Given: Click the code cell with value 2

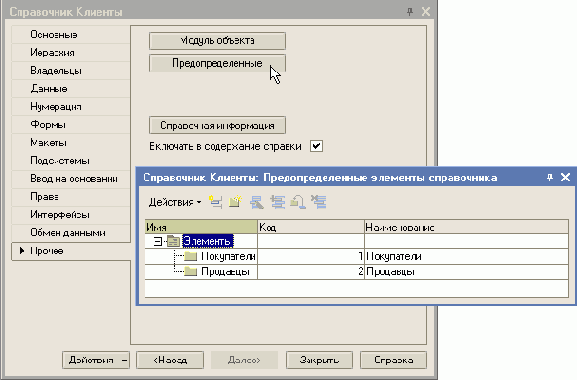Looking at the screenshot, I should pos(311,272).
